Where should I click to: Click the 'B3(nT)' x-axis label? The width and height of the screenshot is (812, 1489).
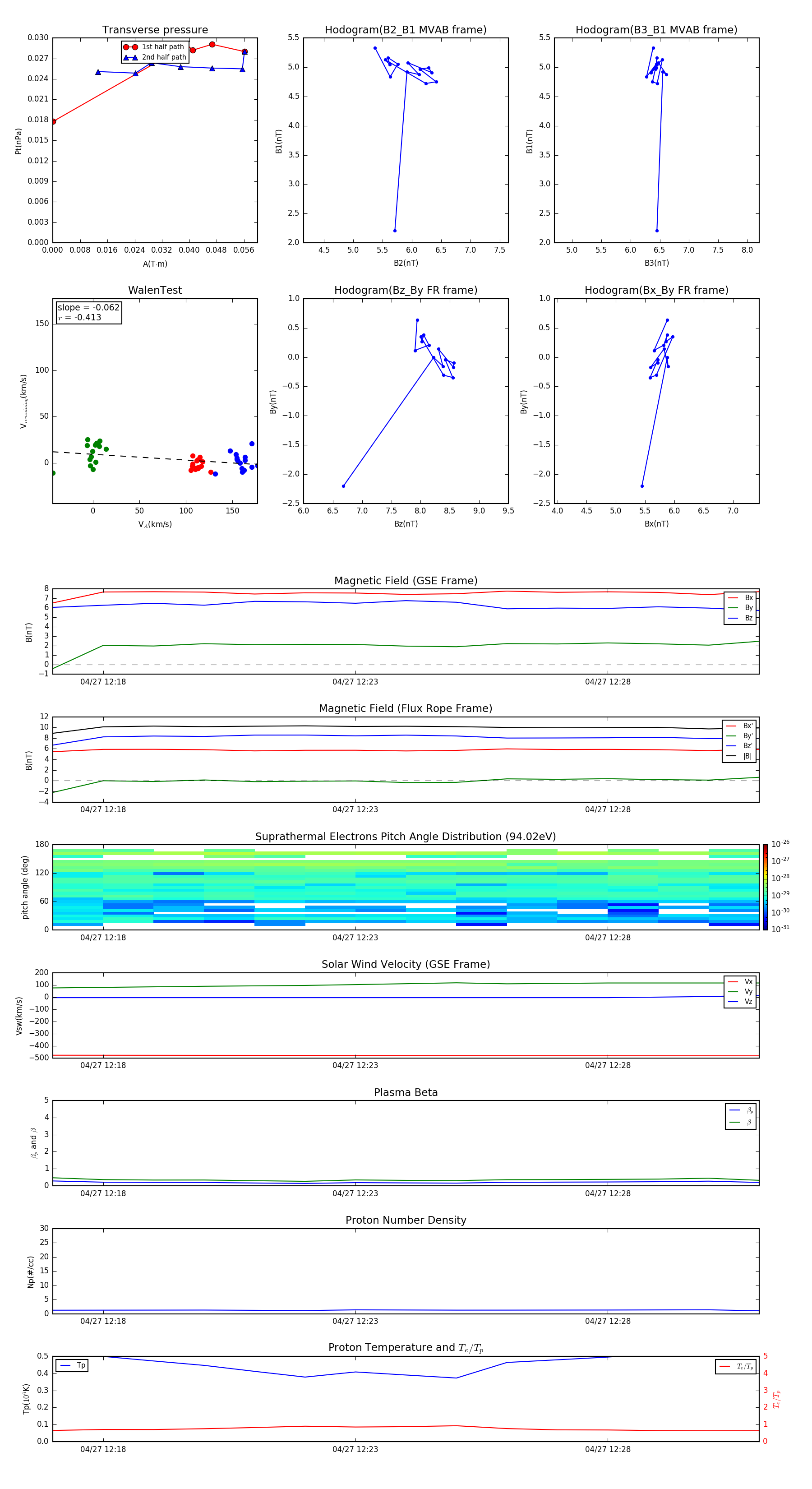656,263
